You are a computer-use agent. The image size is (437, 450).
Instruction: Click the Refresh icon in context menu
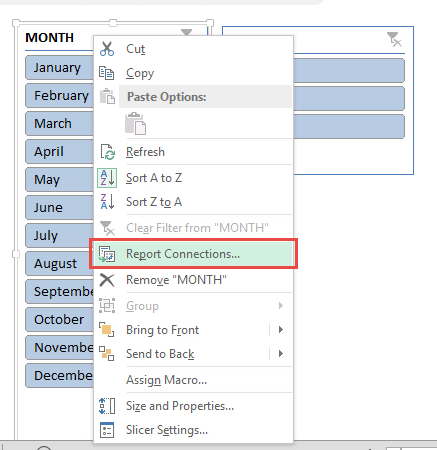click(x=107, y=152)
